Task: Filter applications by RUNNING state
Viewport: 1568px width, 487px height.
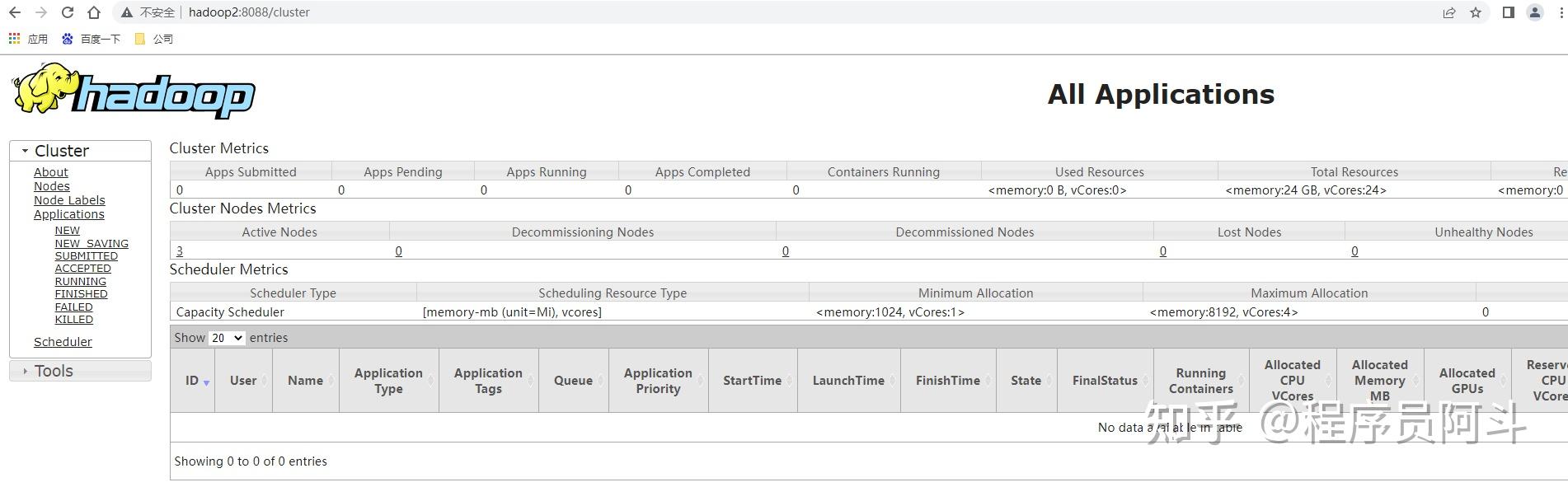Action: [x=80, y=281]
